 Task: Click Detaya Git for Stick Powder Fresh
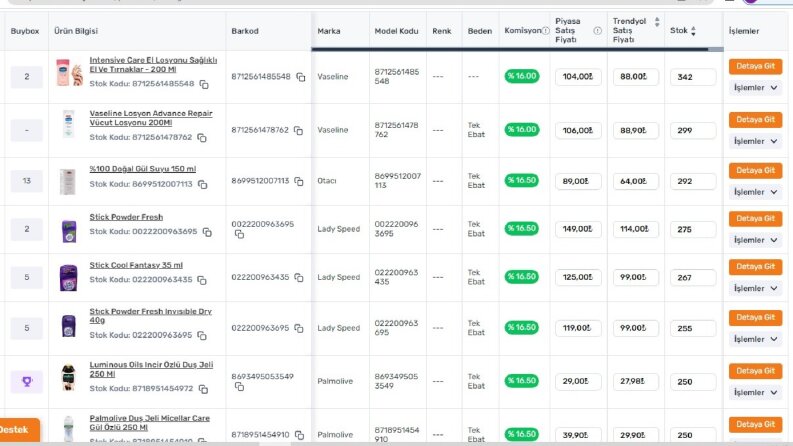point(755,218)
